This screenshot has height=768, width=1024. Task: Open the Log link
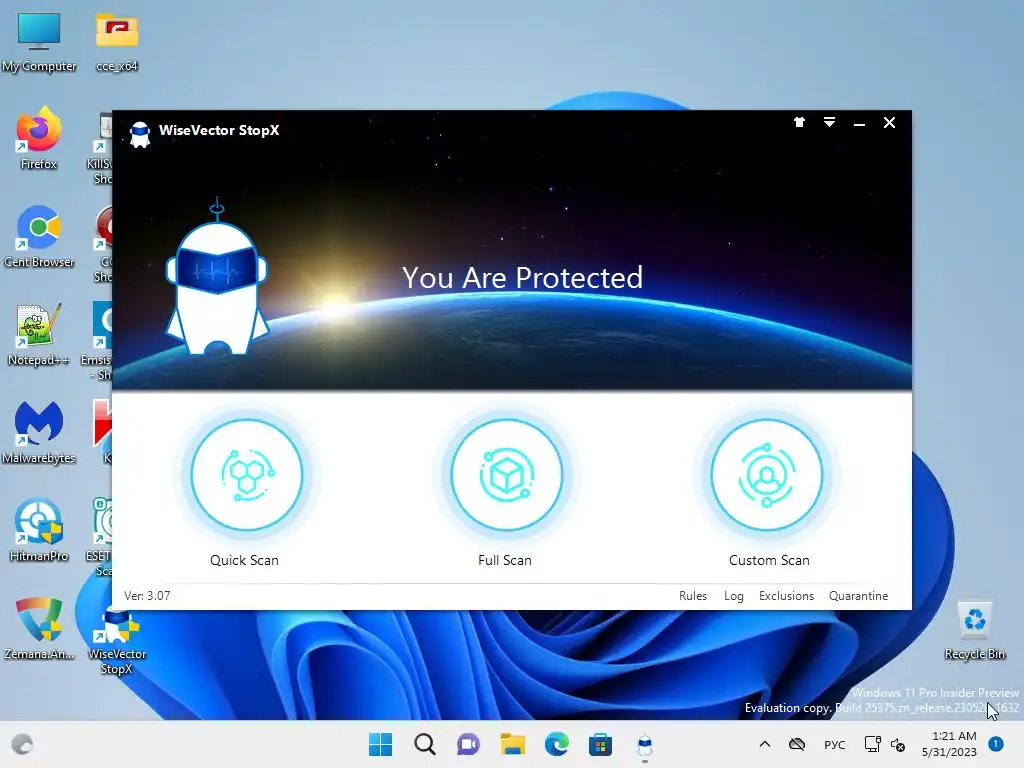pos(733,596)
